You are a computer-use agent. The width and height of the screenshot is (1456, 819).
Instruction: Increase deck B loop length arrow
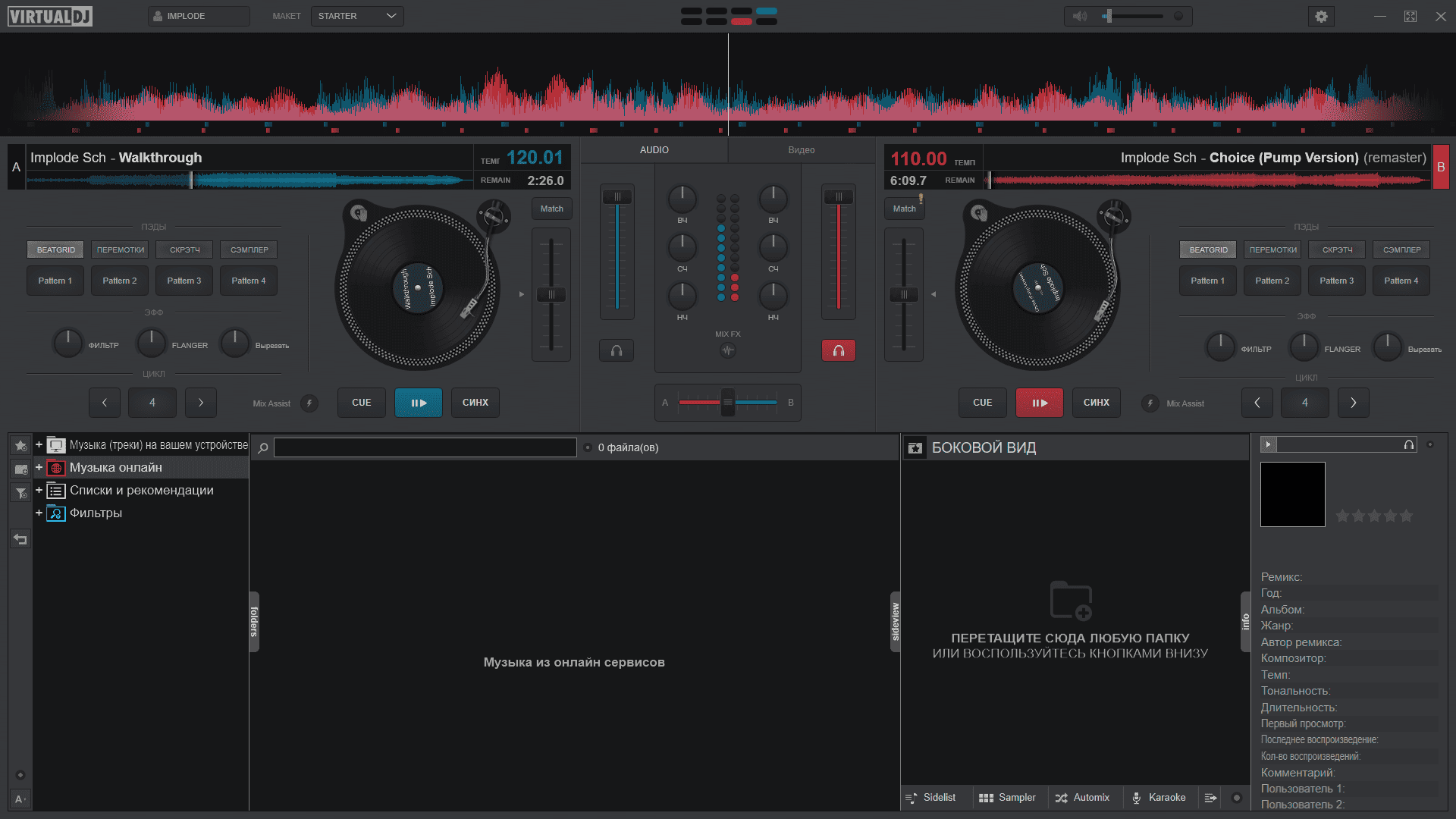coord(1354,403)
